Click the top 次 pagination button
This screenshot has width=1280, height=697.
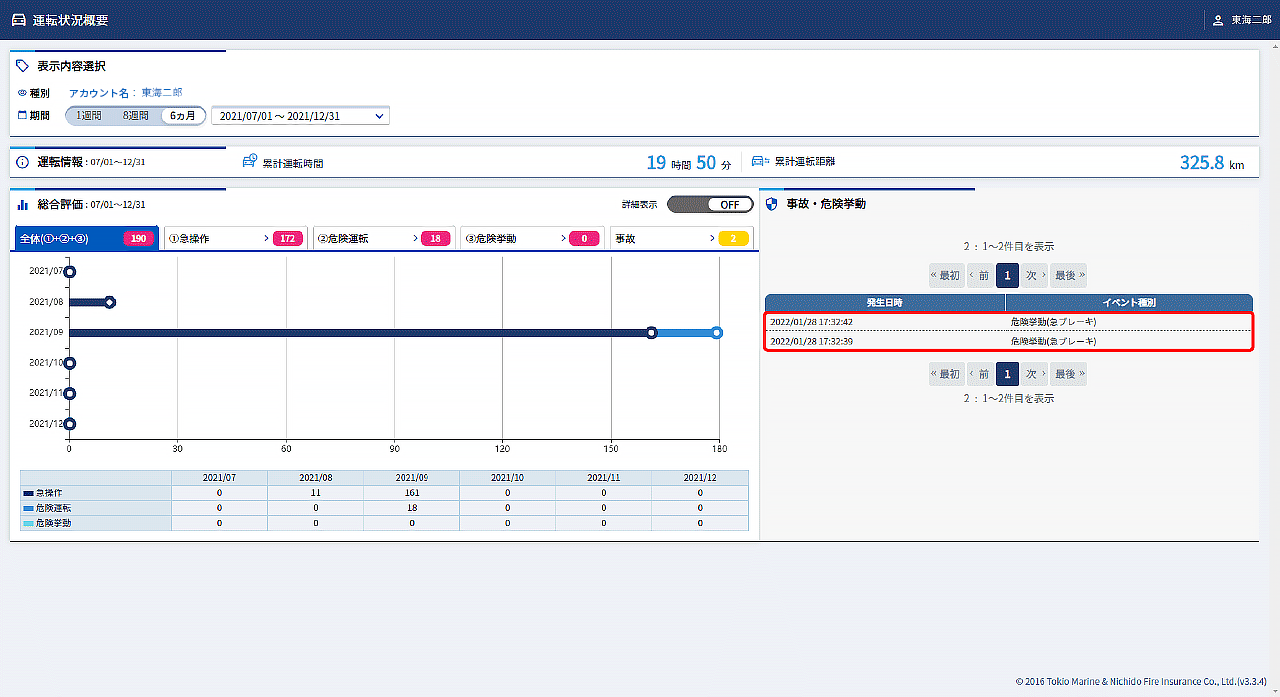(1034, 275)
